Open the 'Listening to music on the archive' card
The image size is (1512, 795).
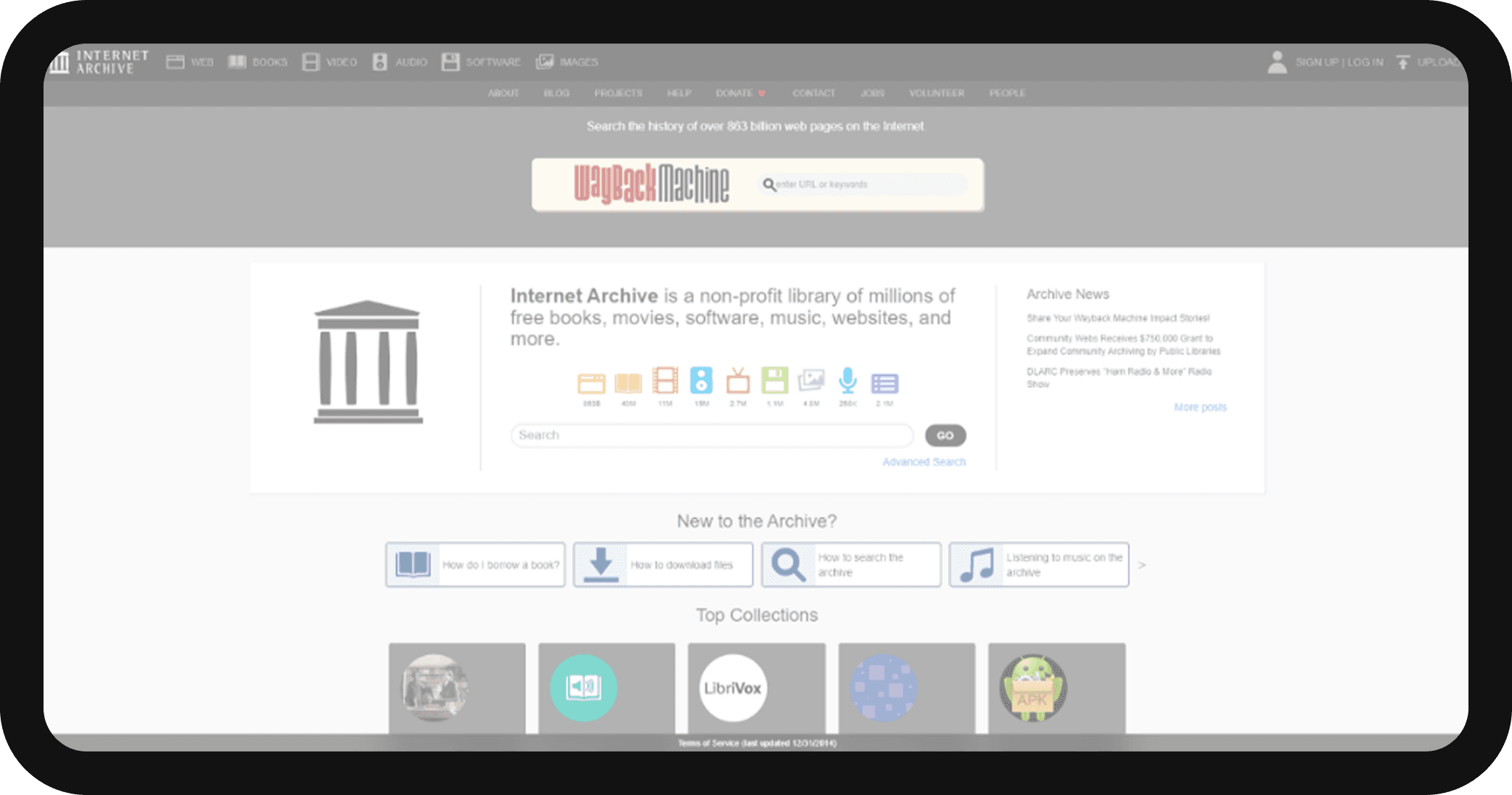(x=1039, y=565)
